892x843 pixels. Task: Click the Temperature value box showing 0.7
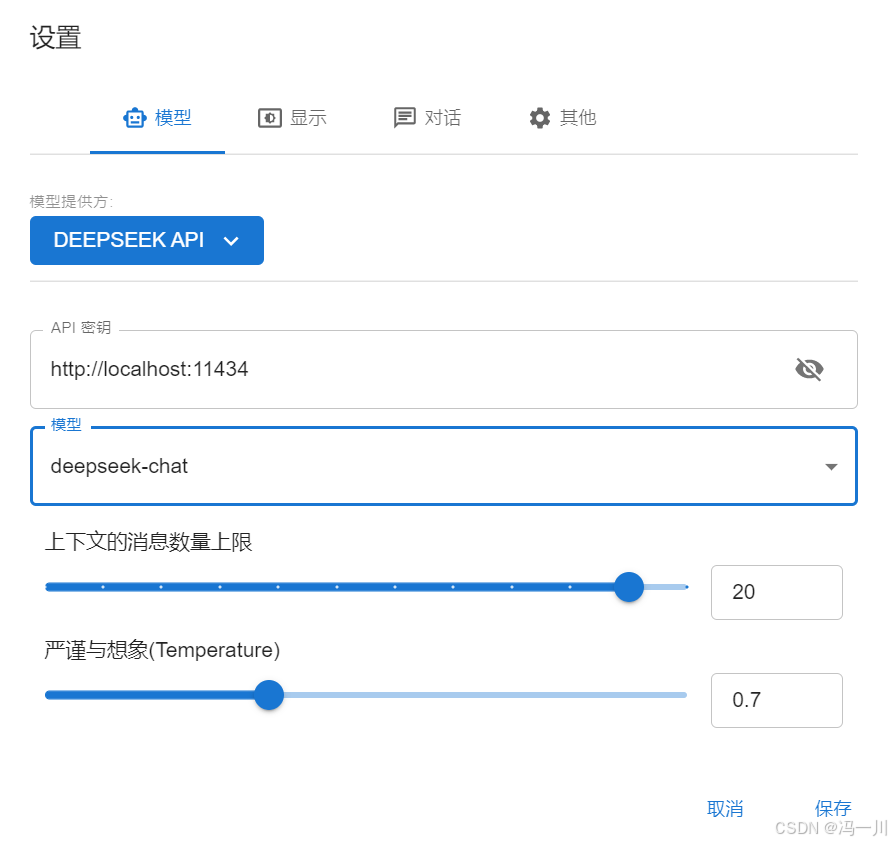(777, 700)
